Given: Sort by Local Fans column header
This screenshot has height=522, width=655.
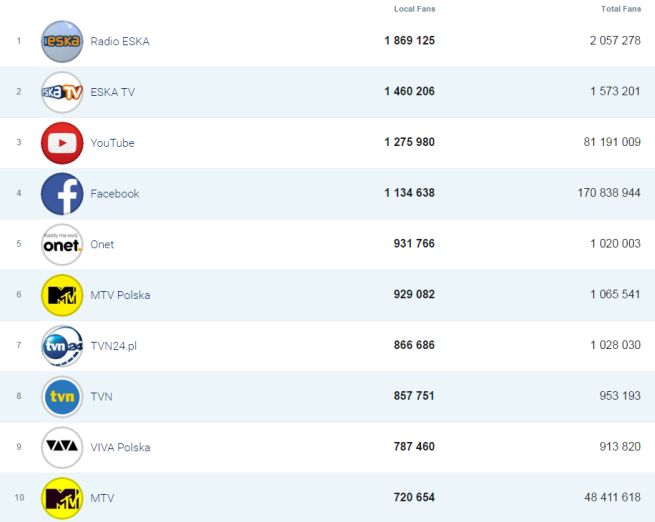Looking at the screenshot, I should click(414, 9).
